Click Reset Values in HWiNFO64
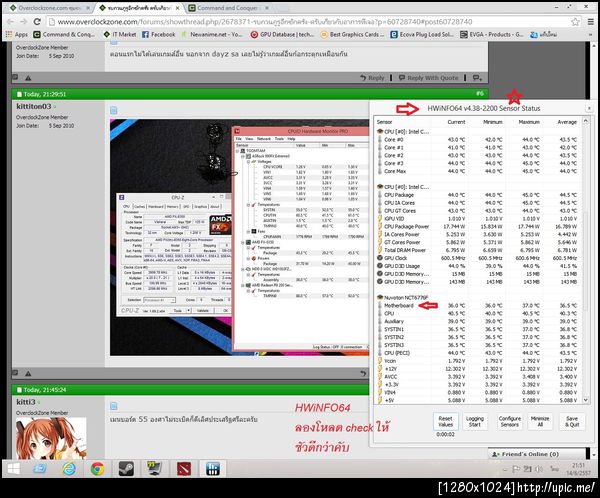 tap(445, 421)
